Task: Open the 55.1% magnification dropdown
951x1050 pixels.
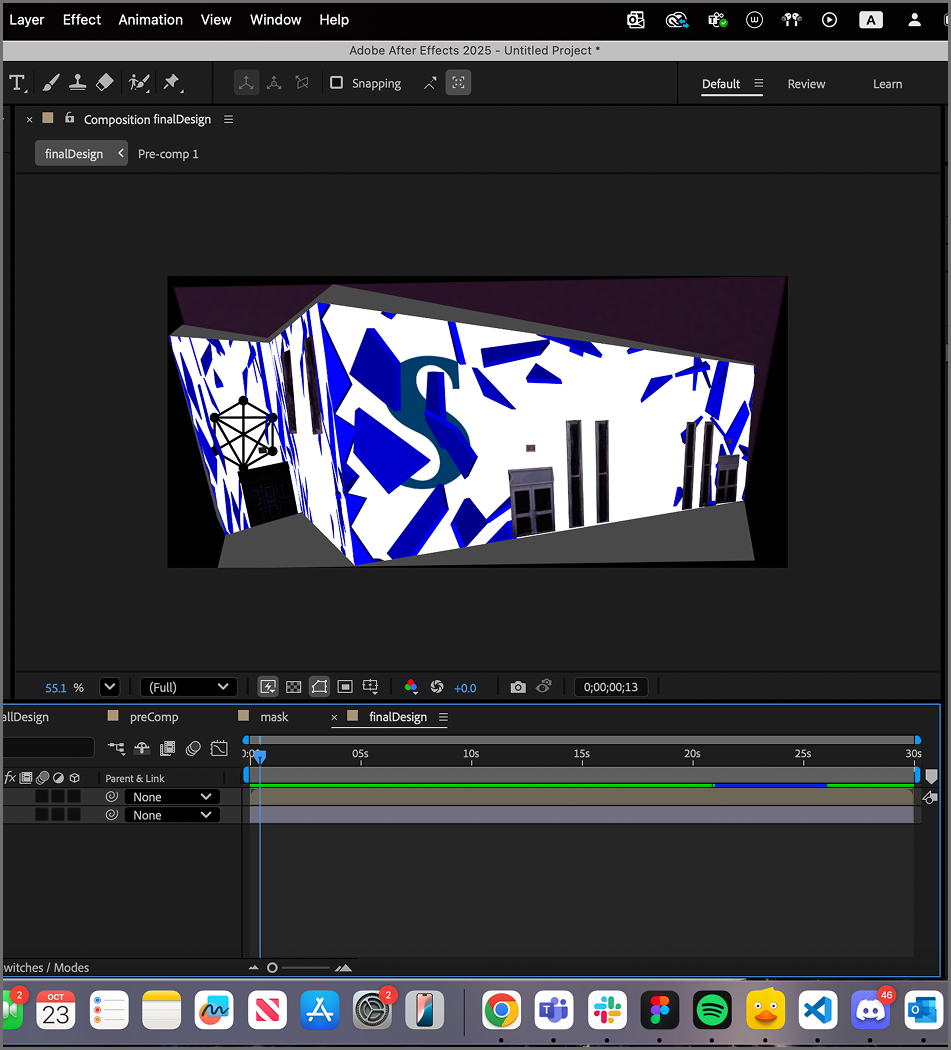Action: click(x=110, y=687)
